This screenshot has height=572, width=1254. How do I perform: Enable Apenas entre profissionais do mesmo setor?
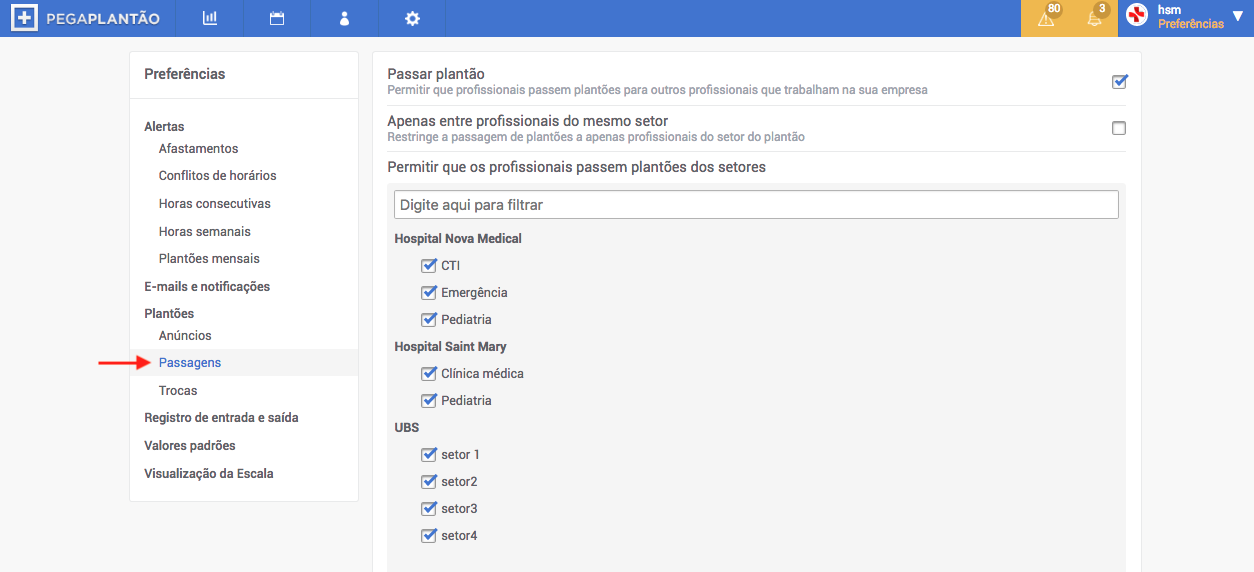pyautogui.click(x=1119, y=128)
